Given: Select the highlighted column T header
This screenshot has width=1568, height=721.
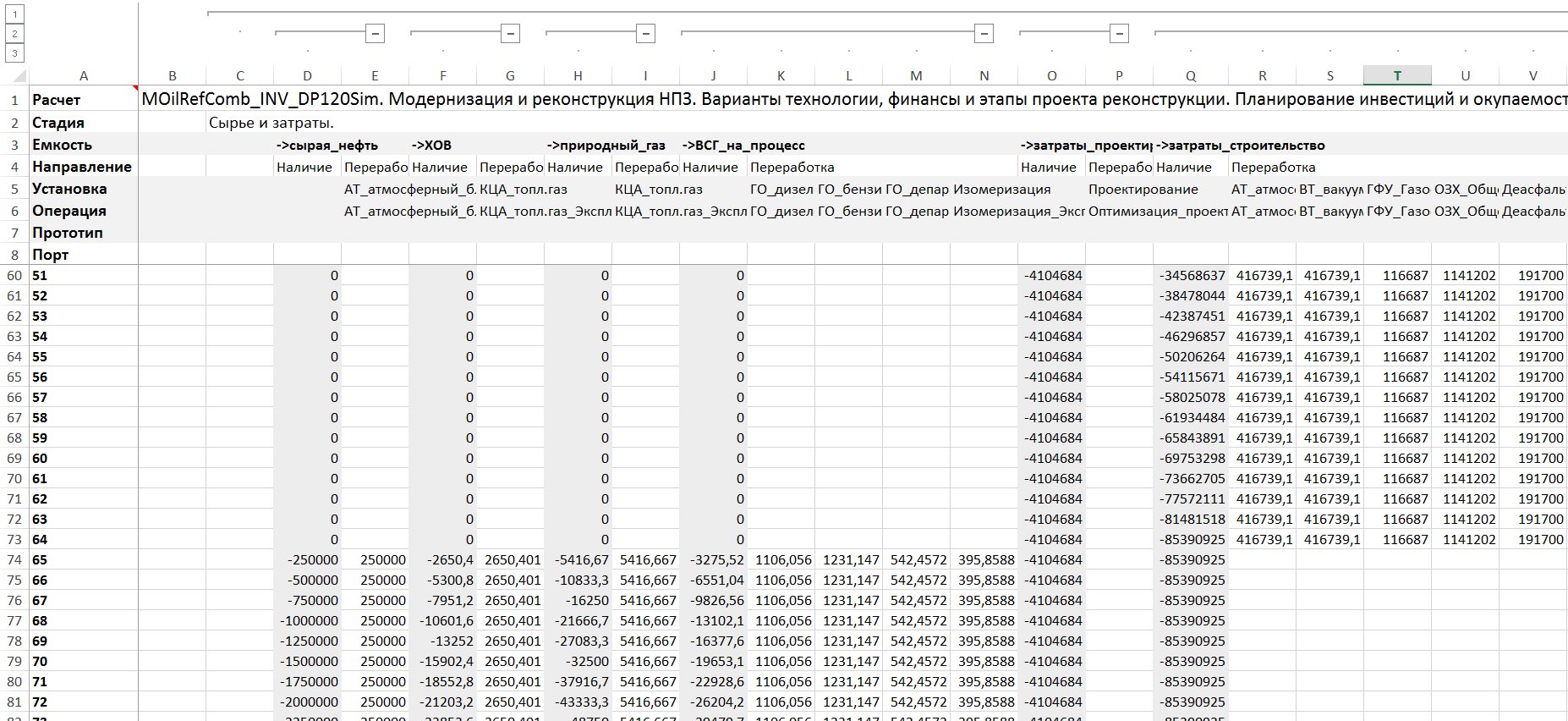Looking at the screenshot, I should pyautogui.click(x=1397, y=76).
